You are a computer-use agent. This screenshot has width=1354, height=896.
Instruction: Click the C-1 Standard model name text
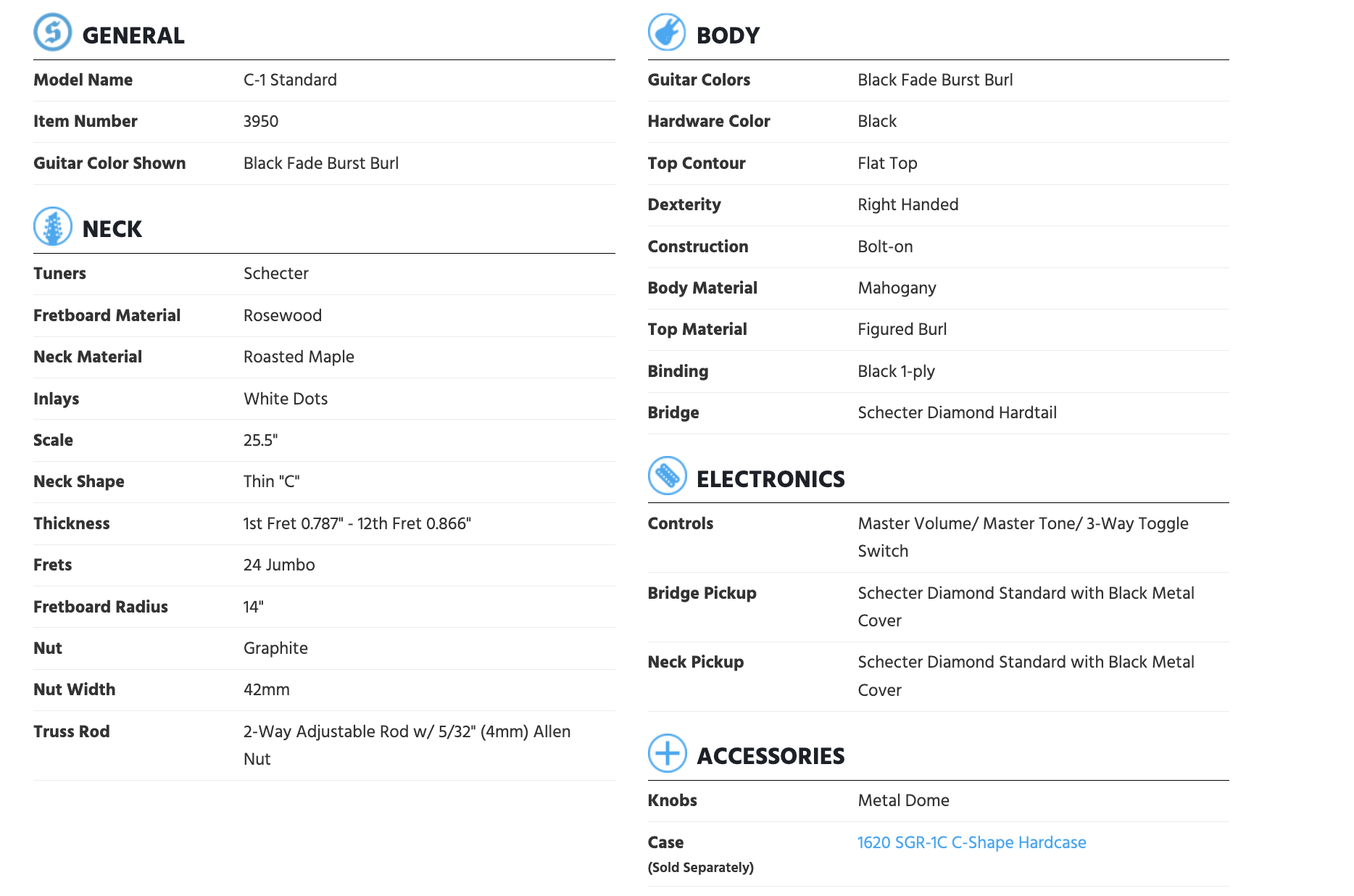(x=290, y=80)
